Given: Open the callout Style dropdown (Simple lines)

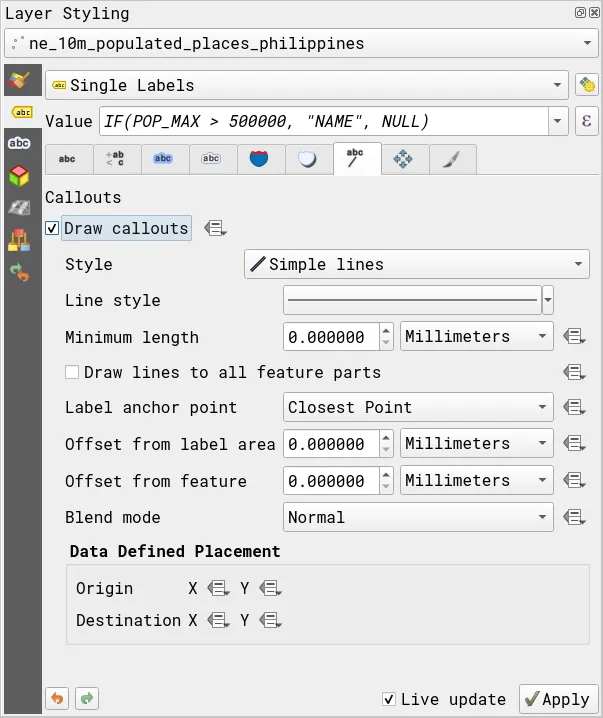Looking at the screenshot, I should pyautogui.click(x=417, y=264).
